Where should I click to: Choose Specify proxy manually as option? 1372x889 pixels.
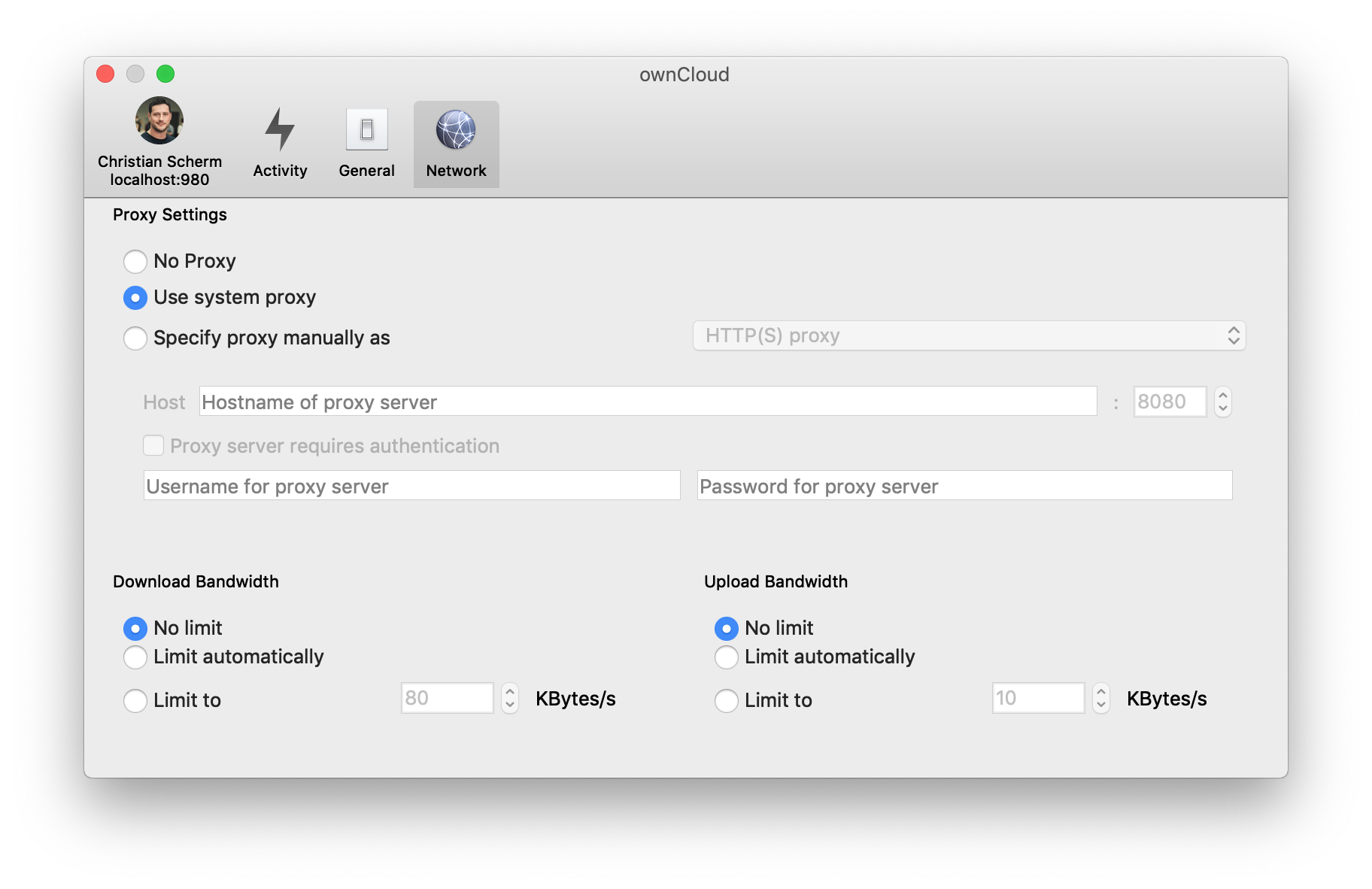point(135,338)
